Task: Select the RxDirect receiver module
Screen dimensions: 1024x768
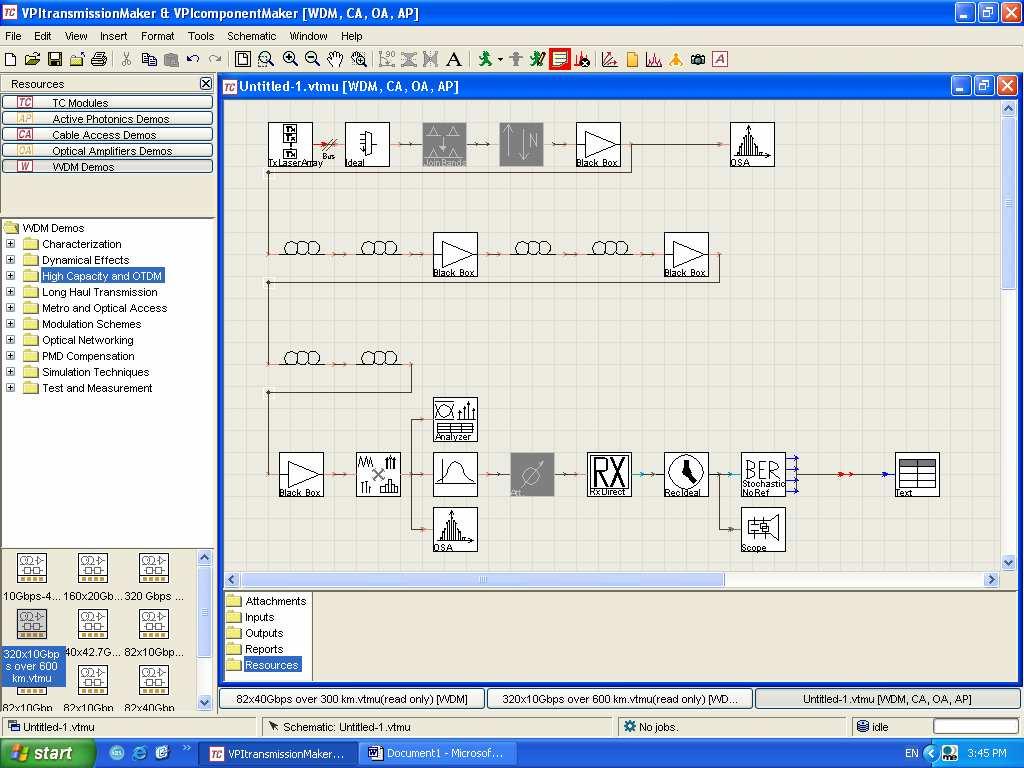Action: 609,475
